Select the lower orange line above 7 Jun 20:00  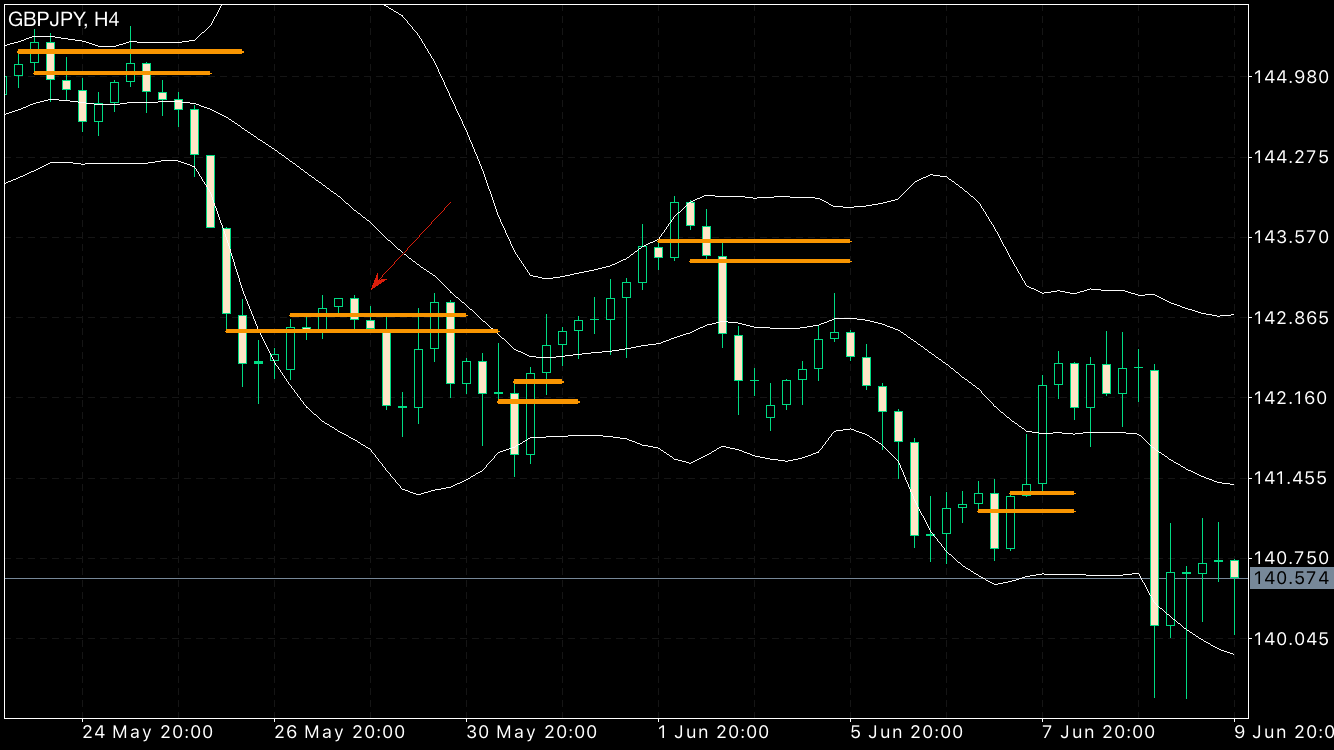click(x=1026, y=511)
